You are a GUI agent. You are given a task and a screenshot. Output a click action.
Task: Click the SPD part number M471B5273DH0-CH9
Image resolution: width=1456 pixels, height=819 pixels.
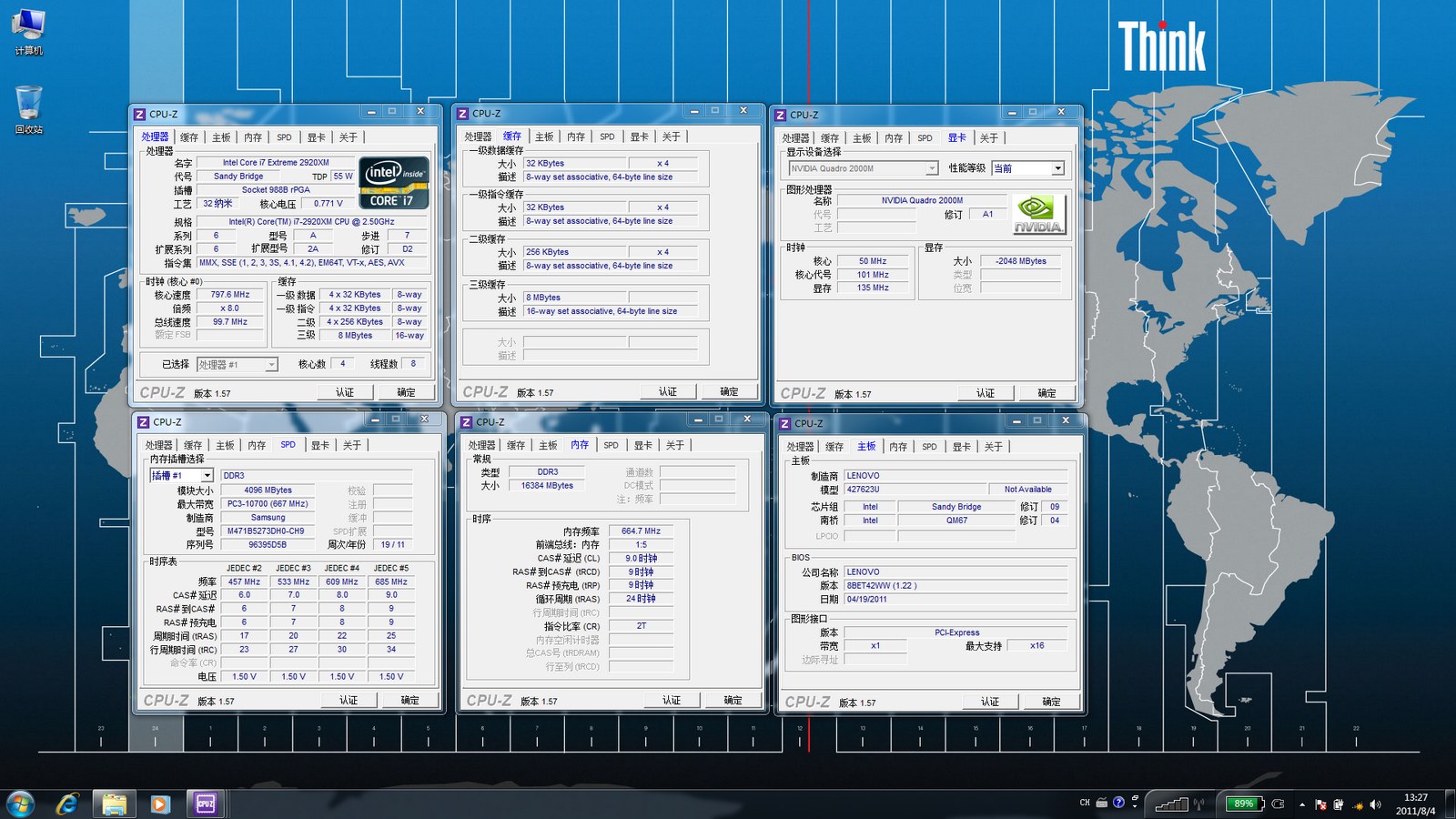pyautogui.click(x=266, y=531)
